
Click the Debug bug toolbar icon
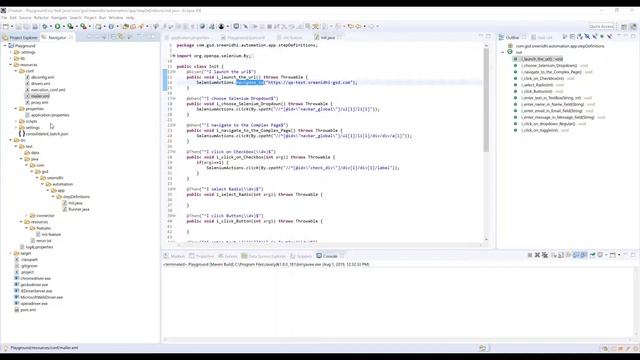click(45, 27)
